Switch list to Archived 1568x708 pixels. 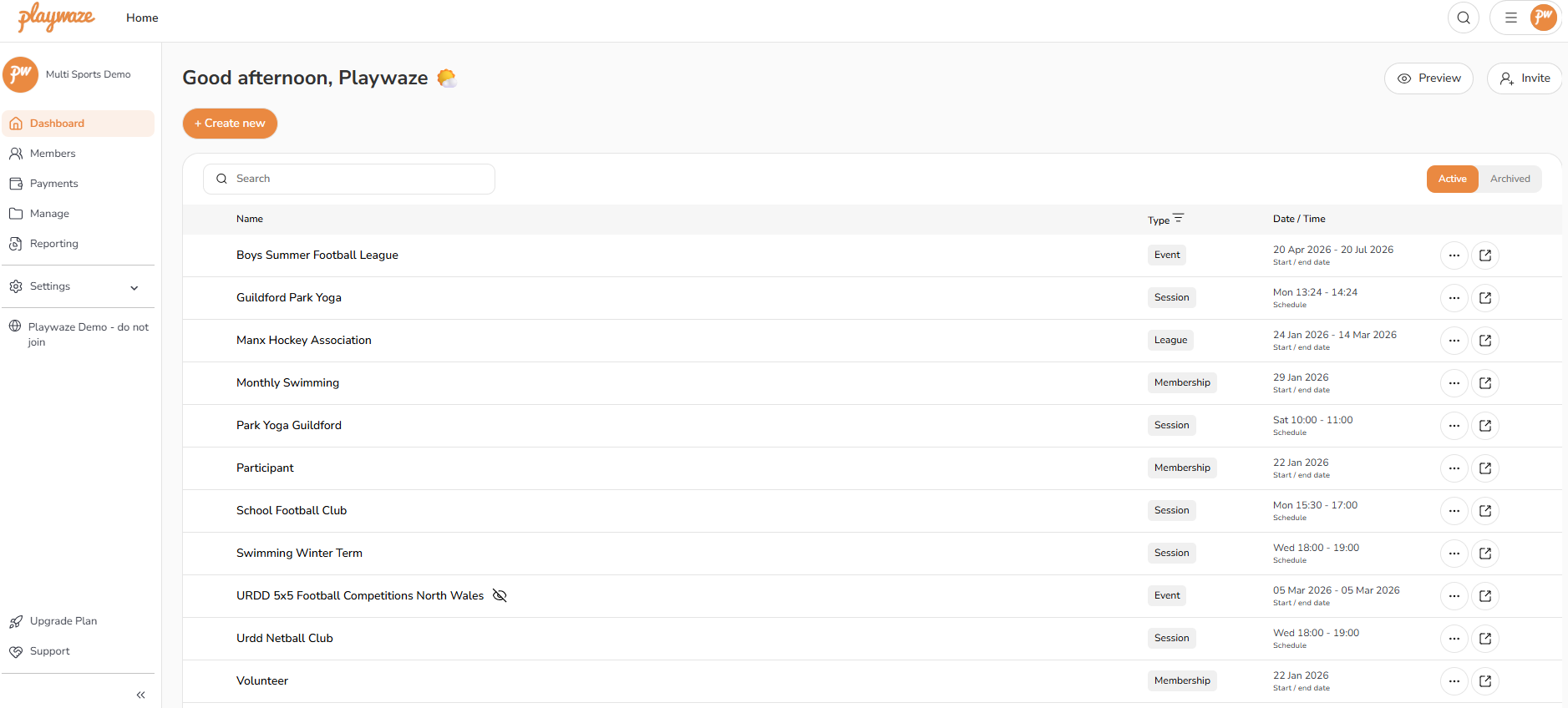pyautogui.click(x=1510, y=179)
